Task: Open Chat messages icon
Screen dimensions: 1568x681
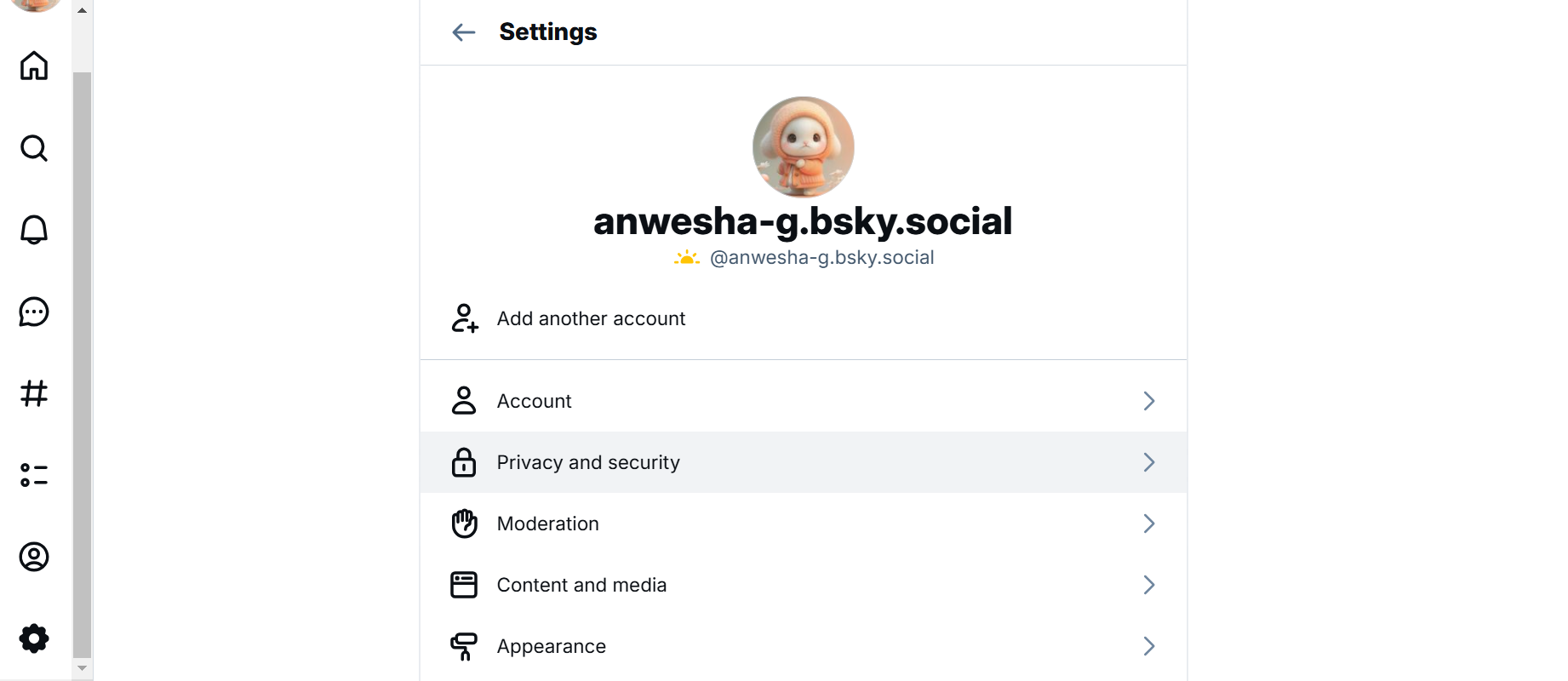Action: [34, 312]
